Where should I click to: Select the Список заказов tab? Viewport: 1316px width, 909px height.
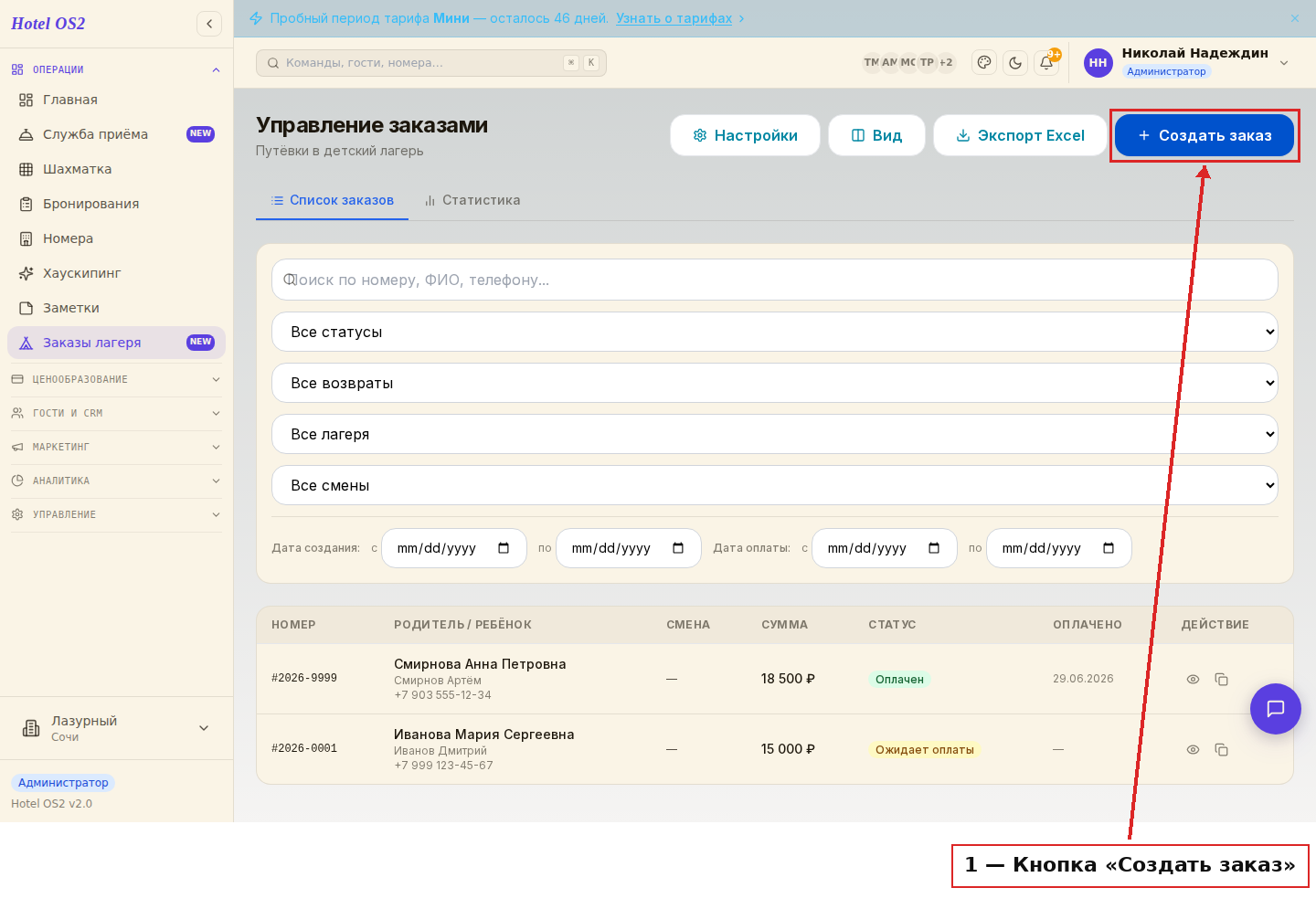coord(333,200)
